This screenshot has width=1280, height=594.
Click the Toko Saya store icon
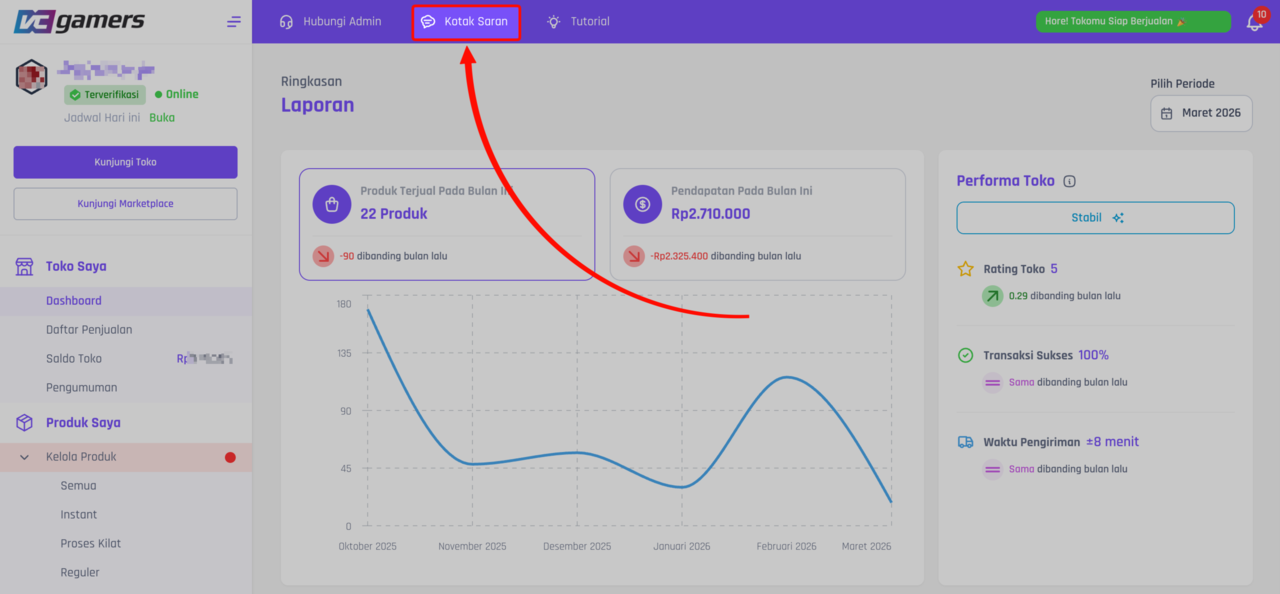(x=24, y=267)
